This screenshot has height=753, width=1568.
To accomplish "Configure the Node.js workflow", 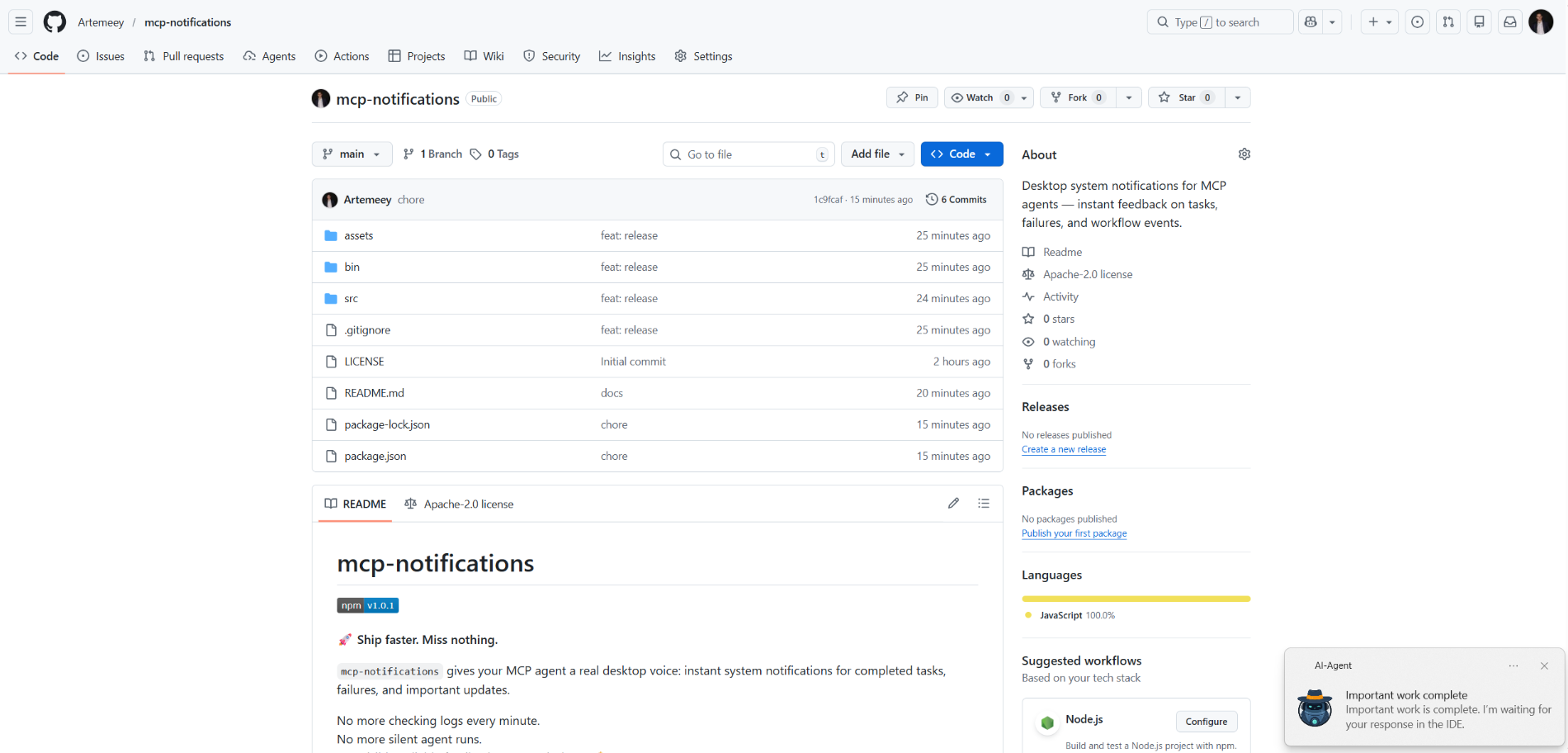I will pyautogui.click(x=1206, y=722).
